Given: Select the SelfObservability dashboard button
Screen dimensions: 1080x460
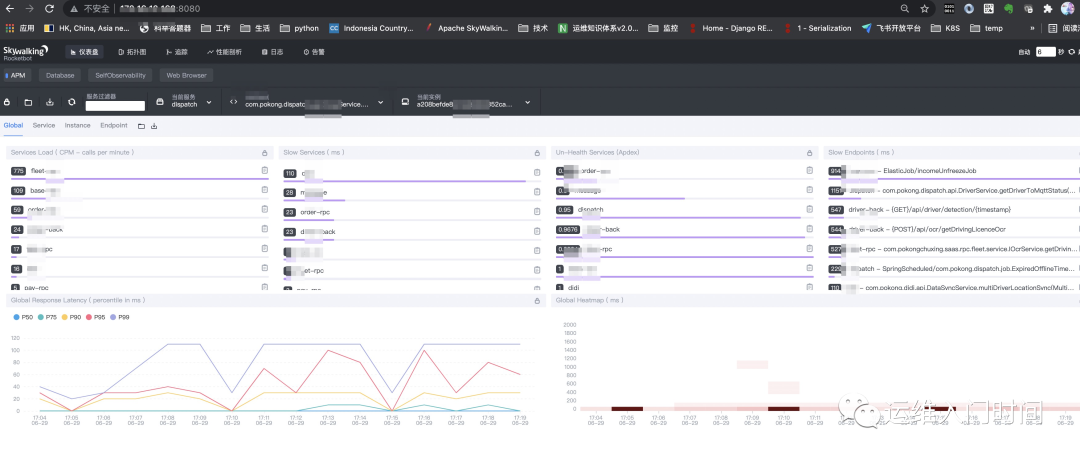Looking at the screenshot, I should coord(121,75).
